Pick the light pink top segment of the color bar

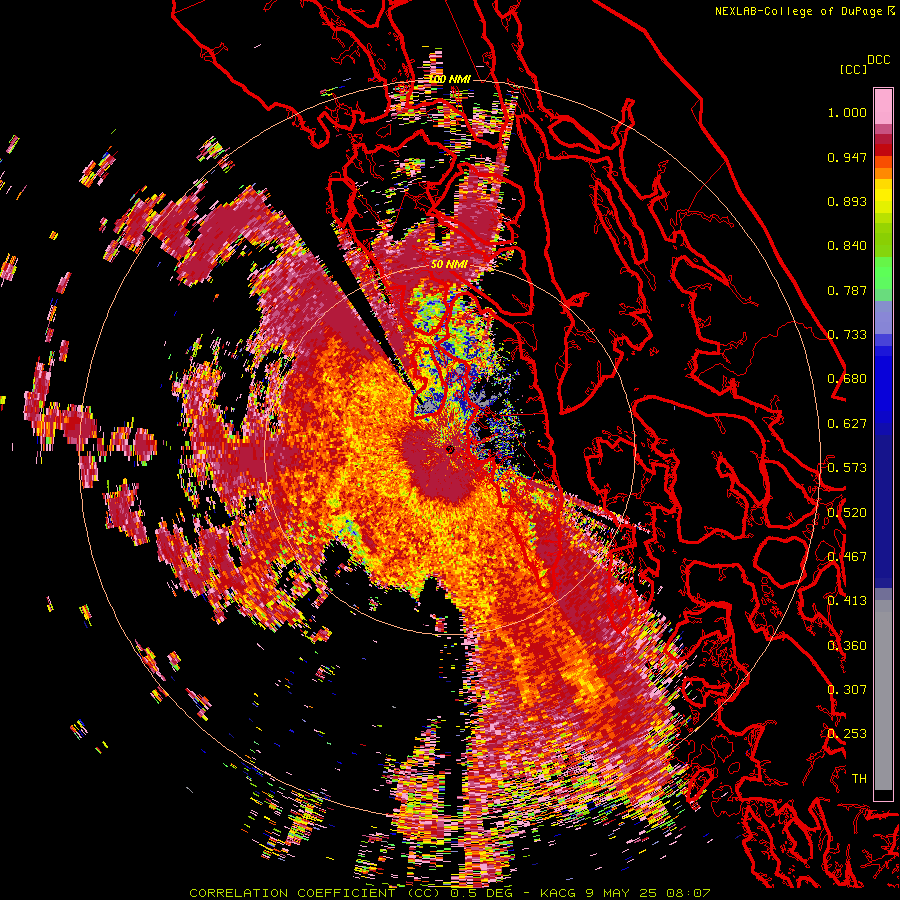point(883,106)
